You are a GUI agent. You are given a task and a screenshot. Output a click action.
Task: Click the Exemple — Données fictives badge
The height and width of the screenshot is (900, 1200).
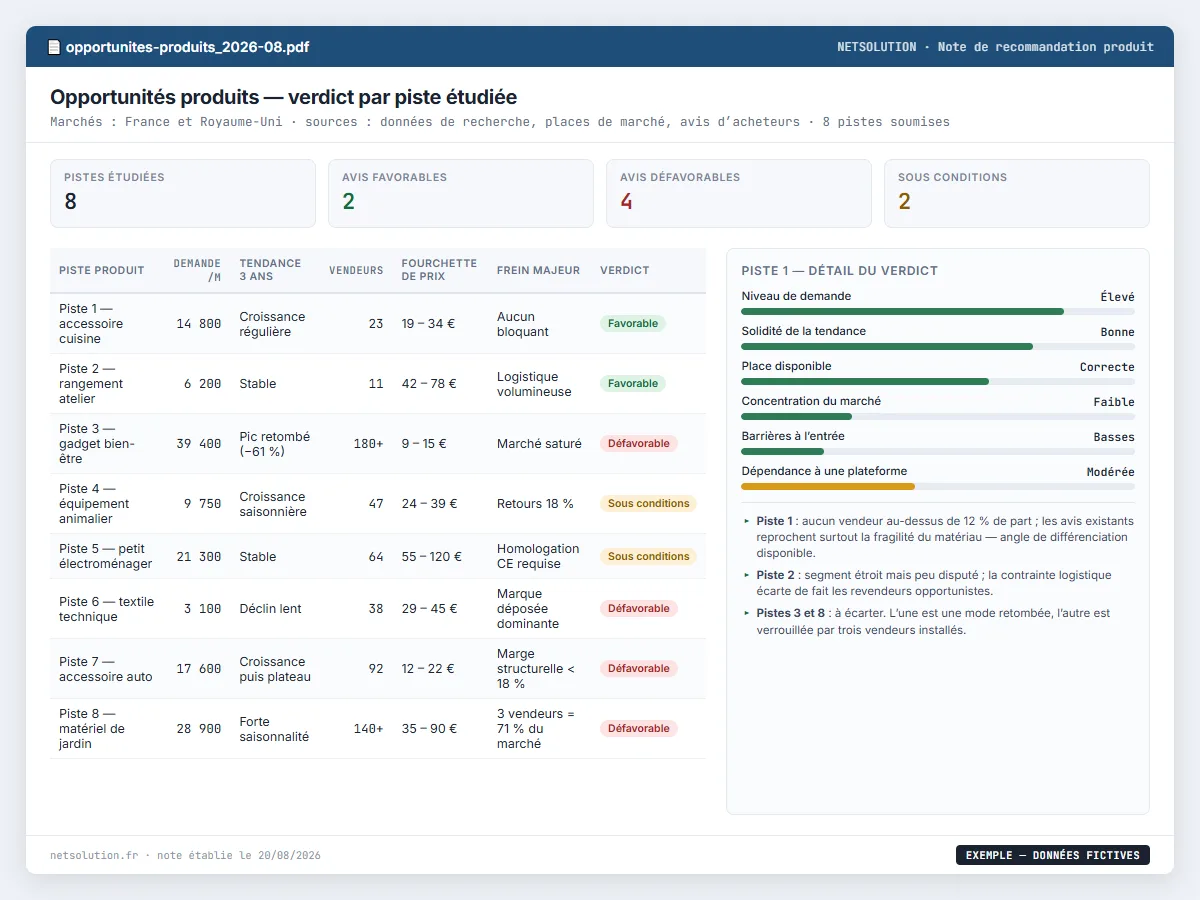click(x=1053, y=855)
